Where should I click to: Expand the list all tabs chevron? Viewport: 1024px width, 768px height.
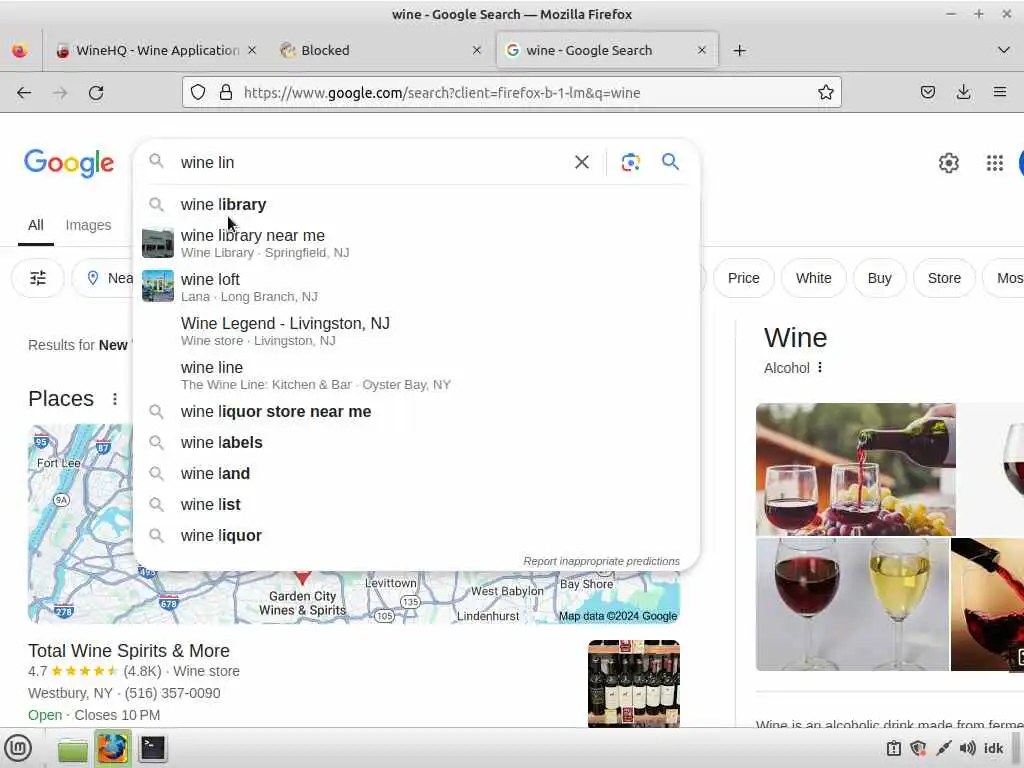tap(1004, 50)
